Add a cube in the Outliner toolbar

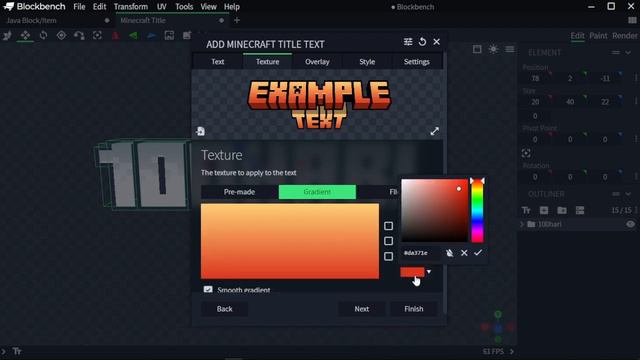[544, 210]
